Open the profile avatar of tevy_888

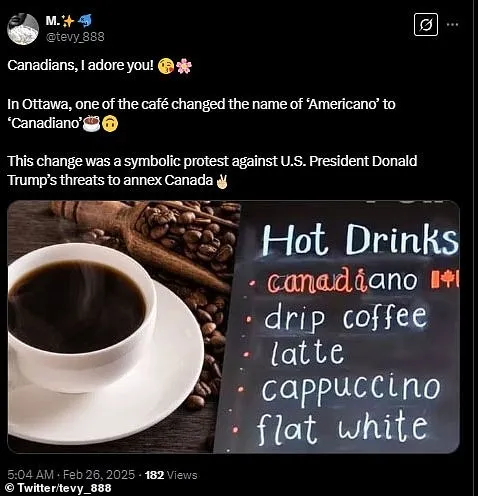pyautogui.click(x=23, y=29)
